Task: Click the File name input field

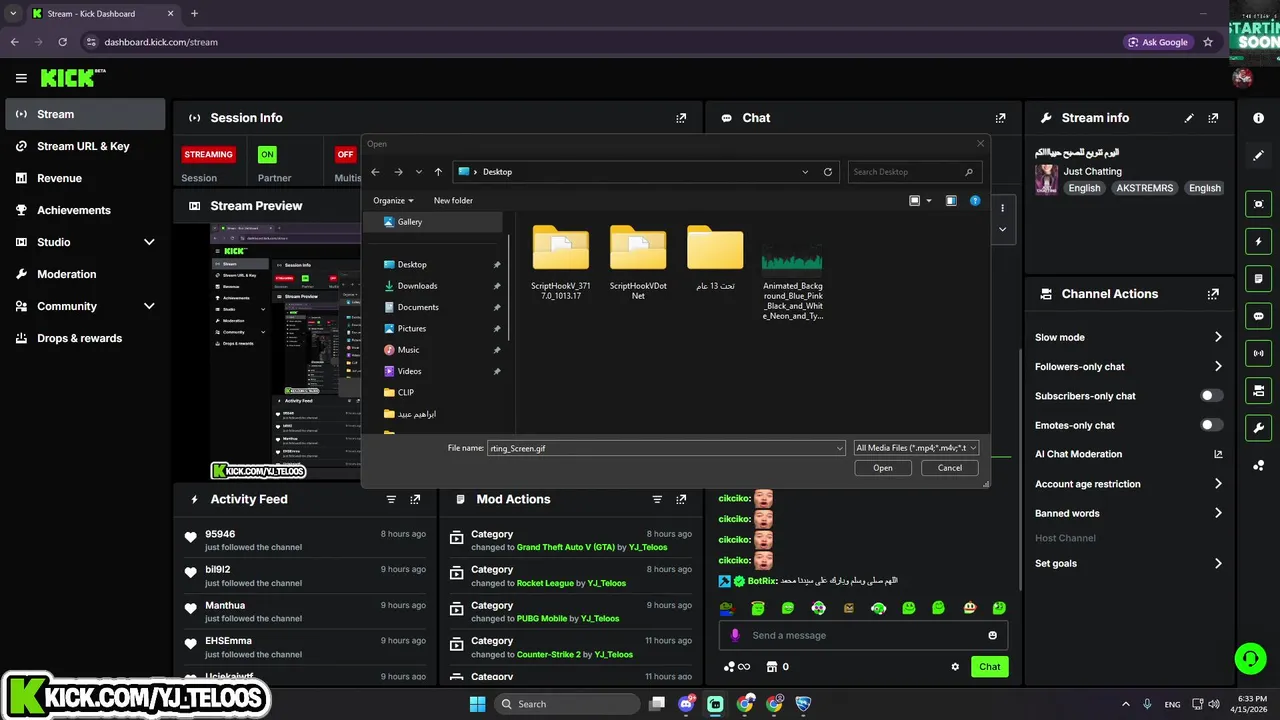Action: click(x=660, y=448)
